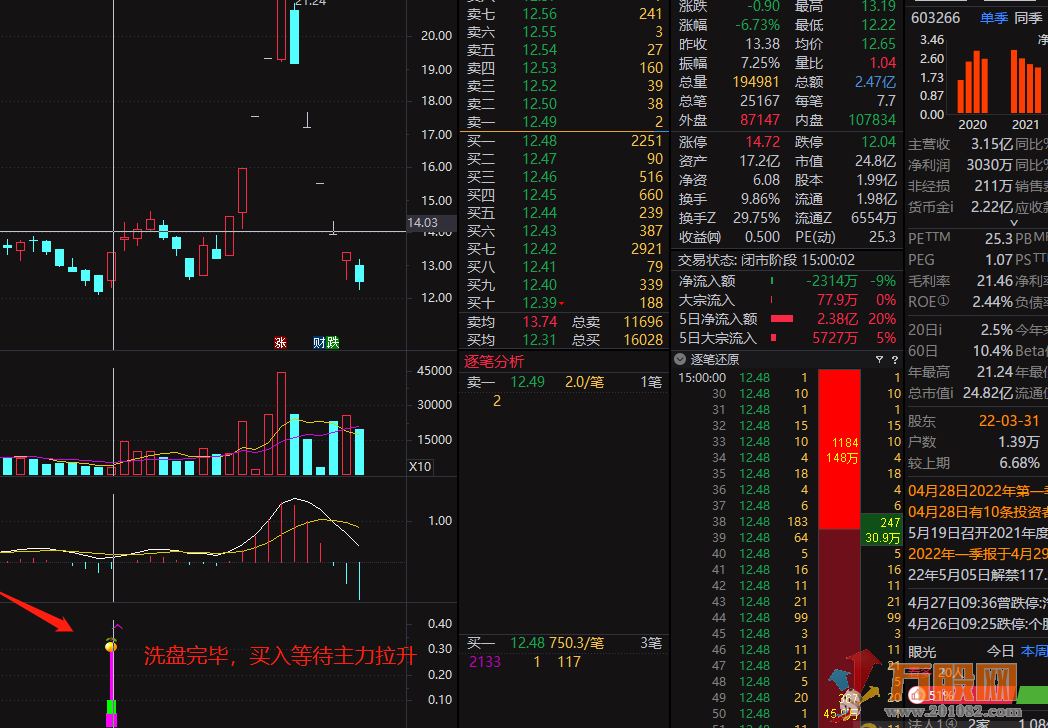Viewport: 1048px width, 728px height.
Task: Click the 户数 1.39万 value
Action: coord(1019,442)
